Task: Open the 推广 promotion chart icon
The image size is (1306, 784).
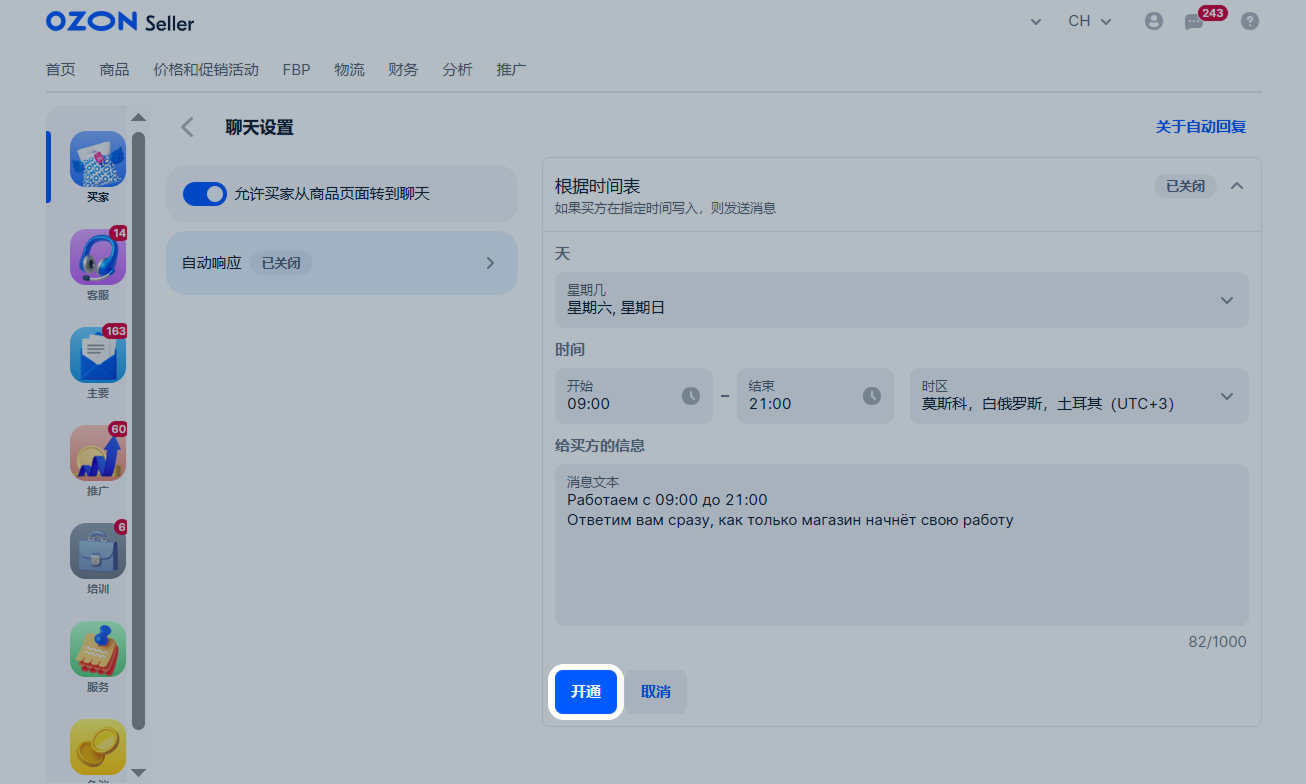Action: pos(98,453)
